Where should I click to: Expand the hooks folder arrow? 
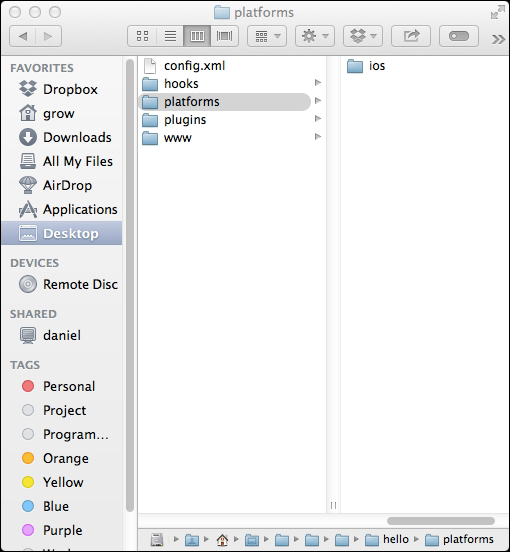[x=318, y=83]
